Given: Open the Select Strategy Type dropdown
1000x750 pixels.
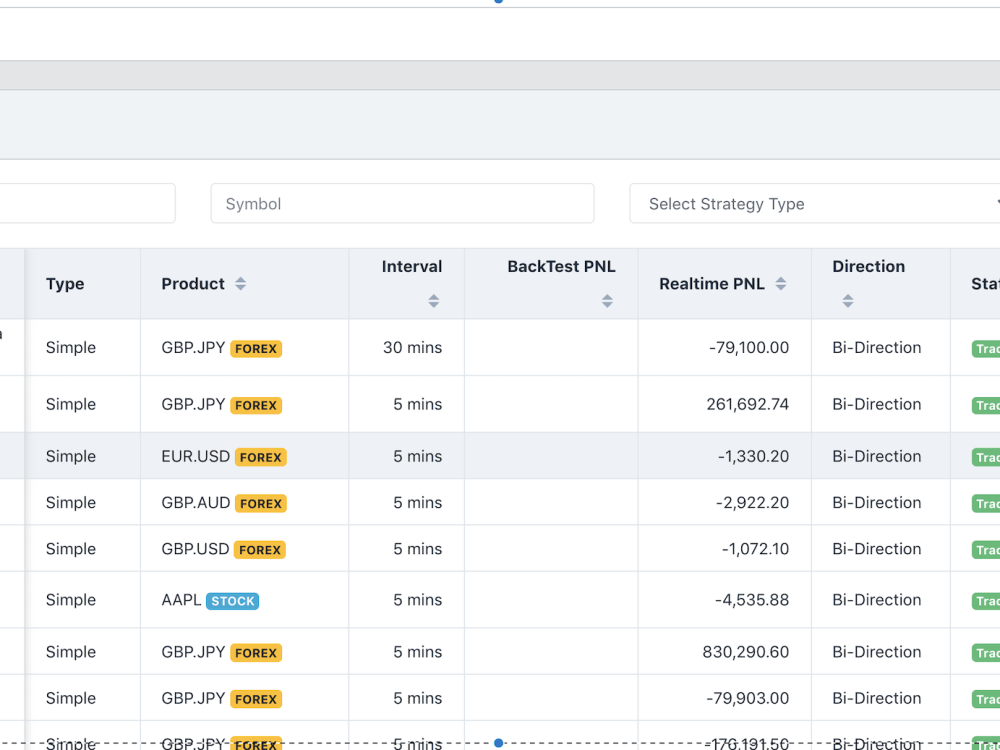Looking at the screenshot, I should pos(810,203).
